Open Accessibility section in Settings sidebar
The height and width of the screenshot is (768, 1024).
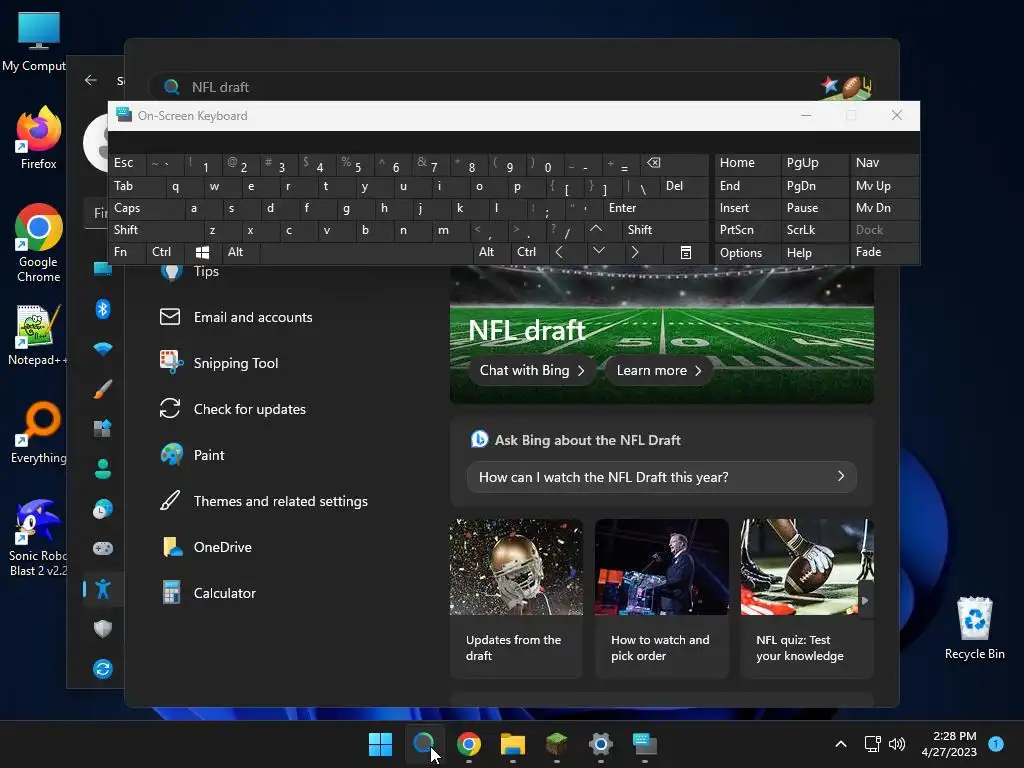103,589
